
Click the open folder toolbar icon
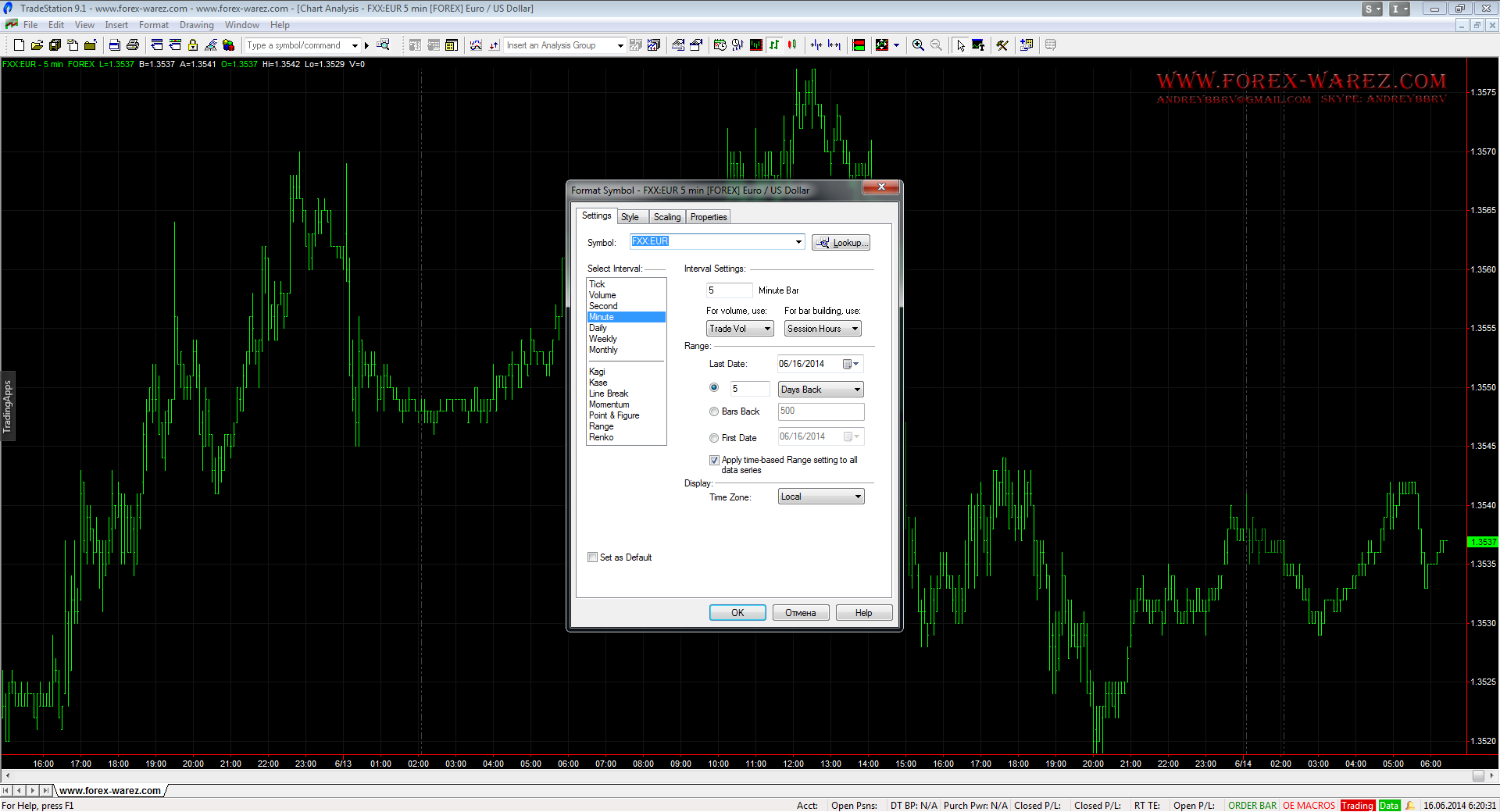click(x=37, y=45)
